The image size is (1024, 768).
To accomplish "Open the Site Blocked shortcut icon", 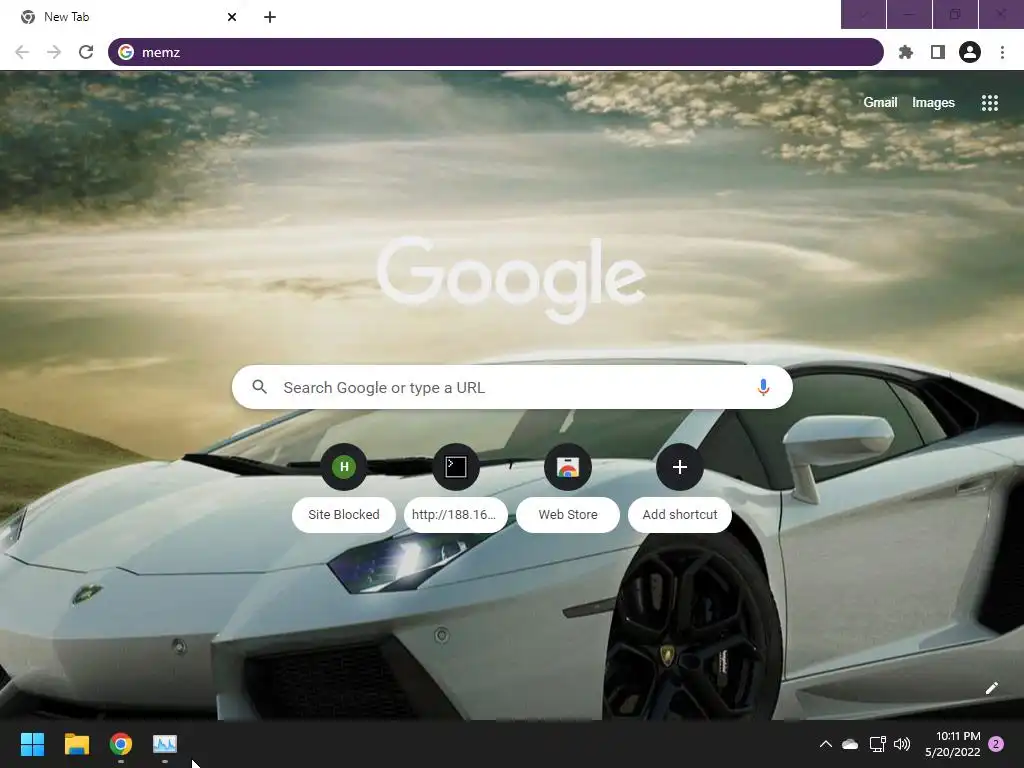I will point(344,467).
